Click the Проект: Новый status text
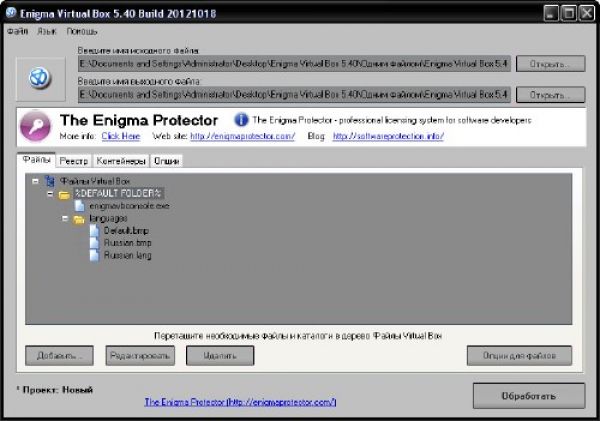 coord(57,390)
